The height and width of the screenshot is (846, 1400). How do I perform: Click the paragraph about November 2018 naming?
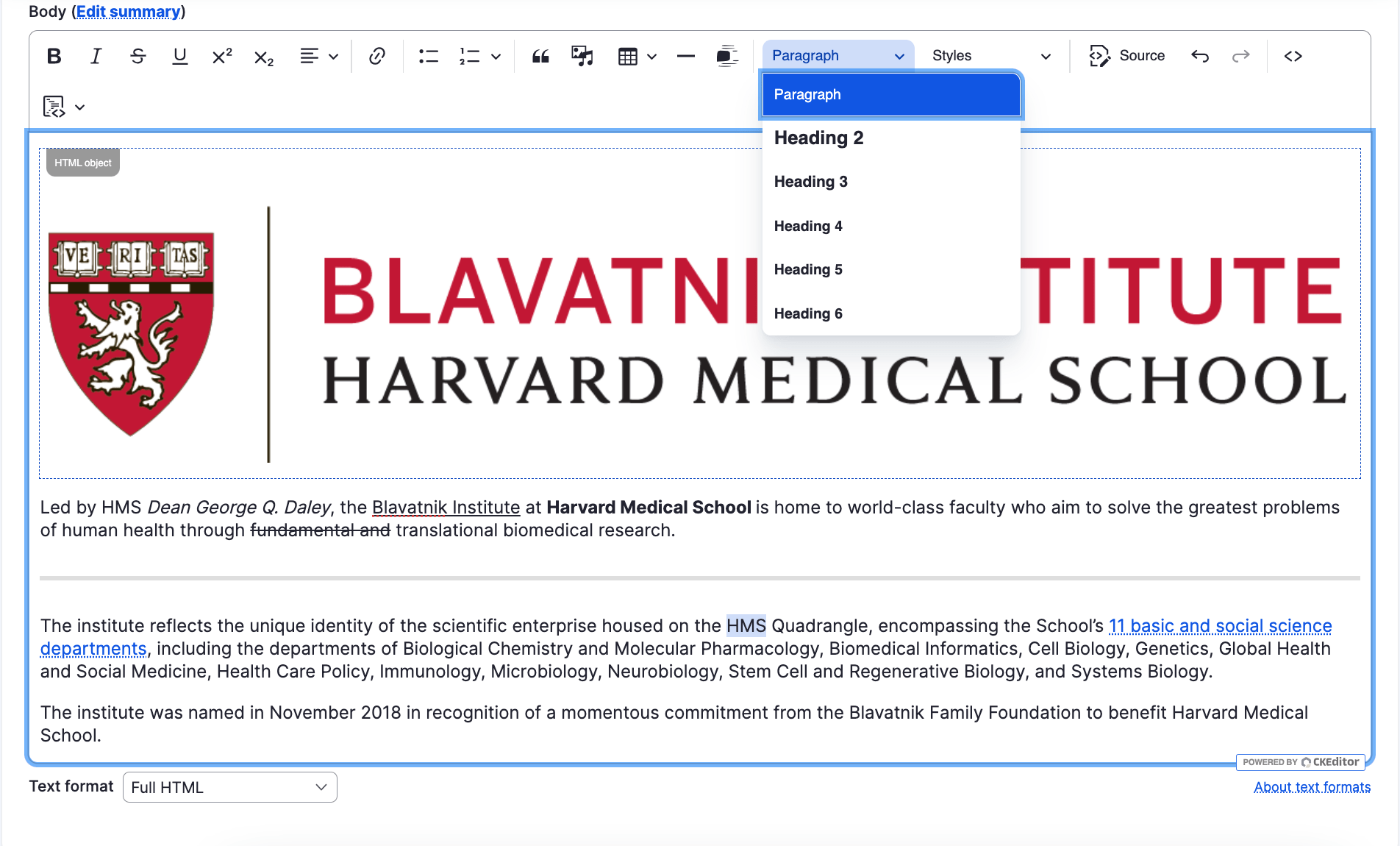point(674,724)
